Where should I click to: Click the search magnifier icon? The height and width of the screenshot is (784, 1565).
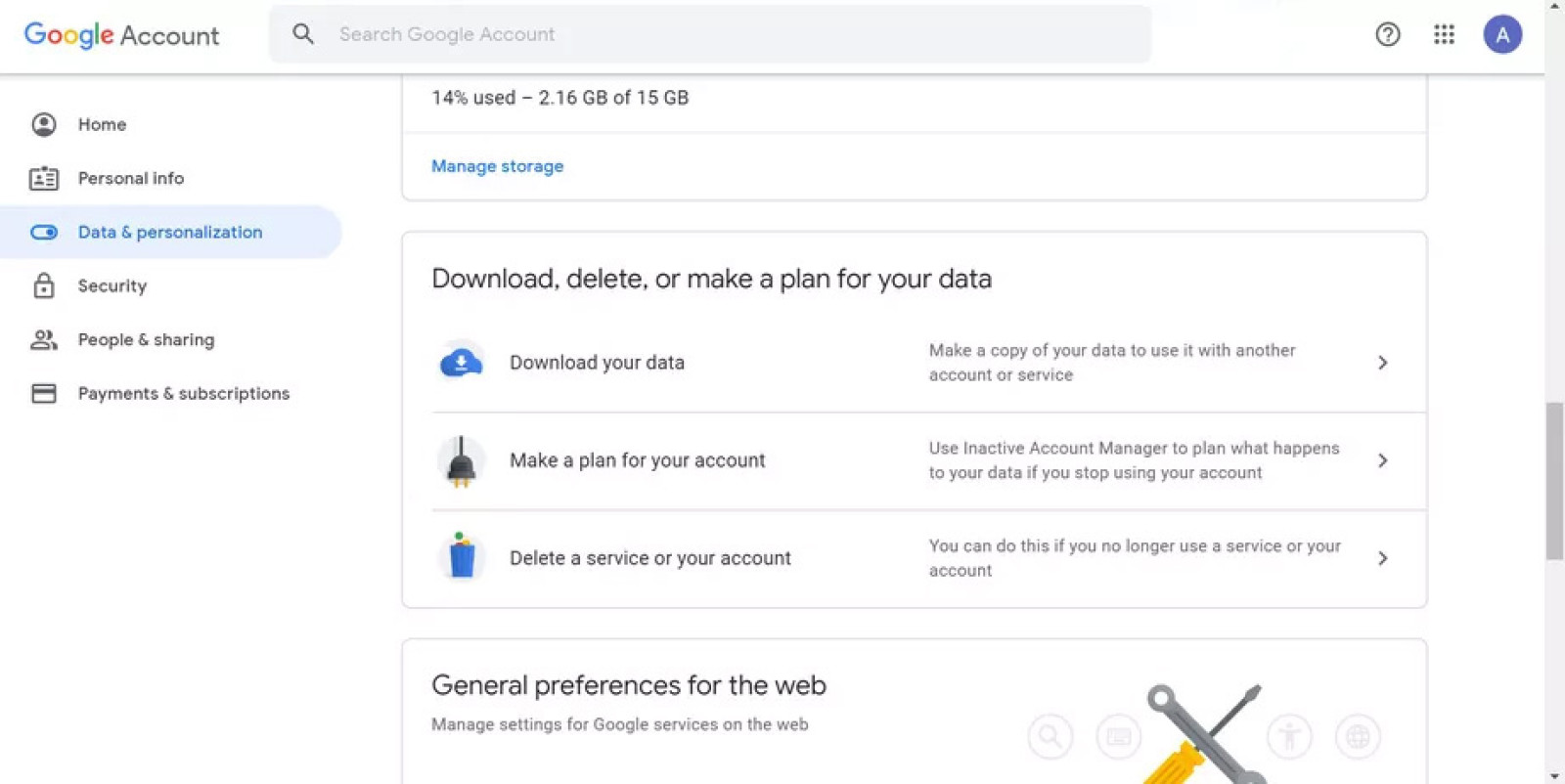(x=303, y=34)
